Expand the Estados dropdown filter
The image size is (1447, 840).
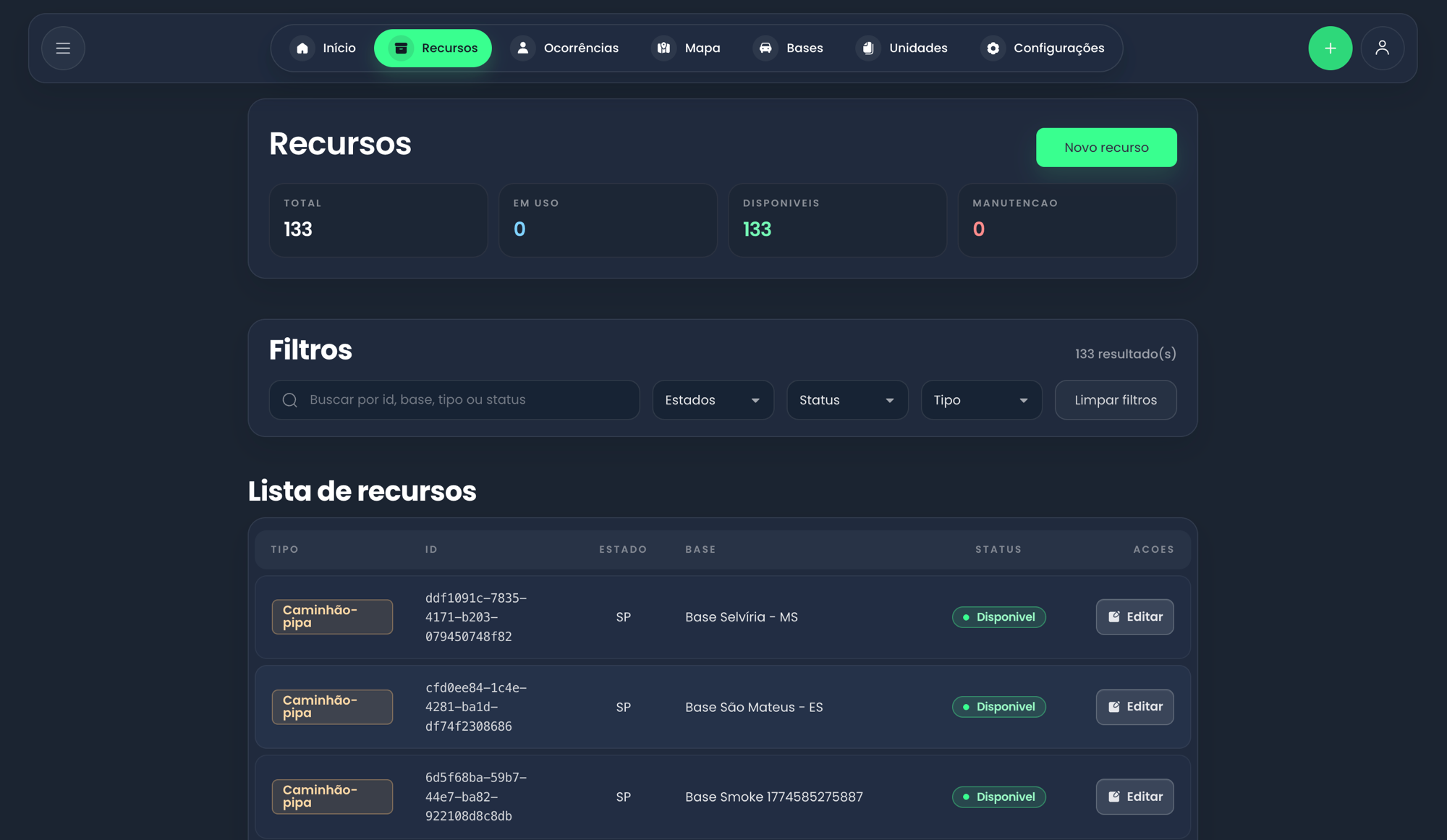click(713, 400)
